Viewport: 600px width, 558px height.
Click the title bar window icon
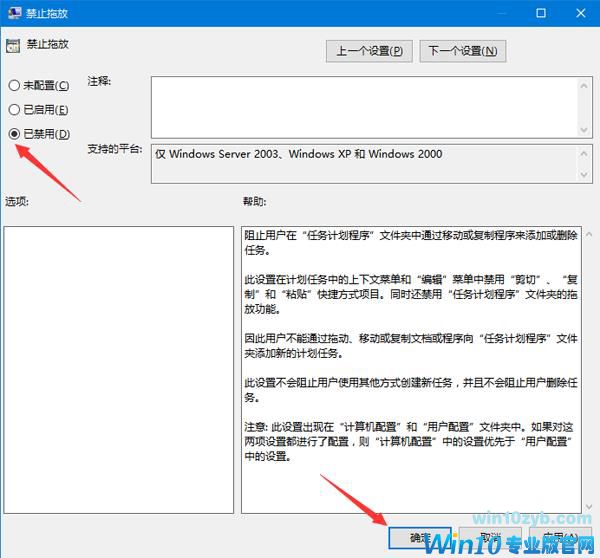point(14,13)
